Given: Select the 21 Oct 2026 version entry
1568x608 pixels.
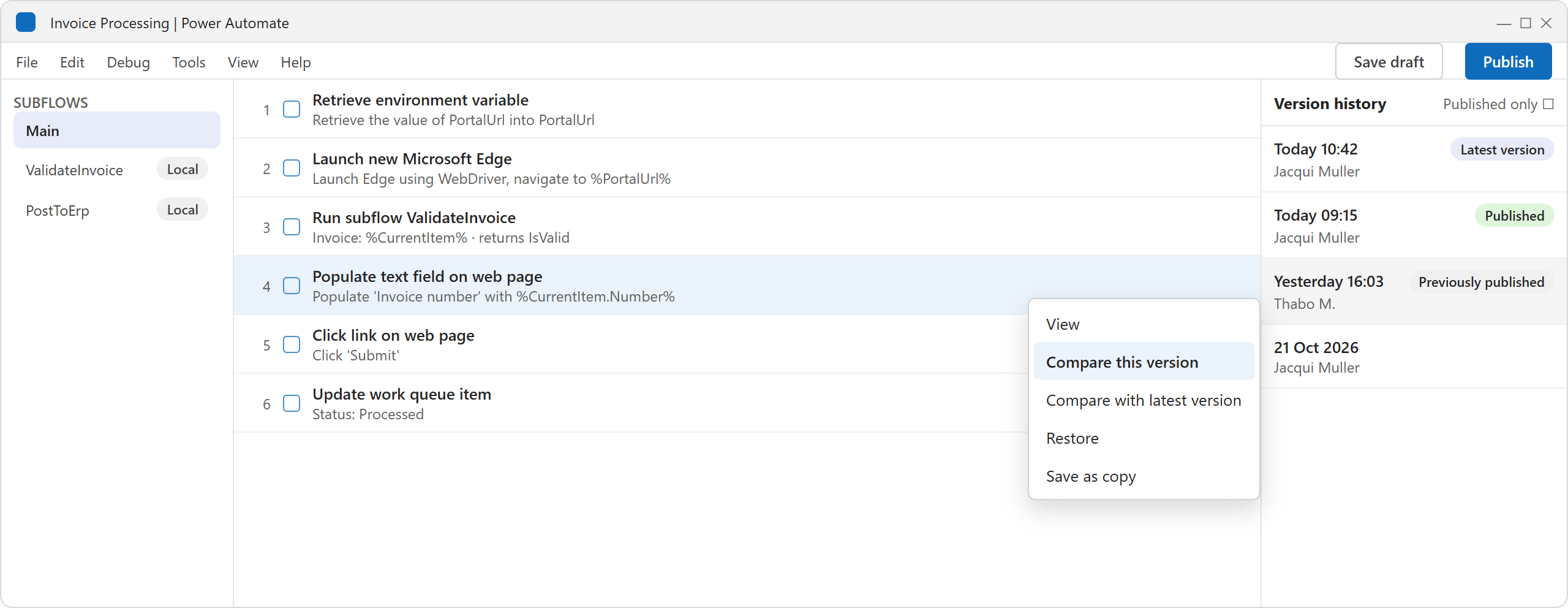Looking at the screenshot, I should click(1414, 357).
